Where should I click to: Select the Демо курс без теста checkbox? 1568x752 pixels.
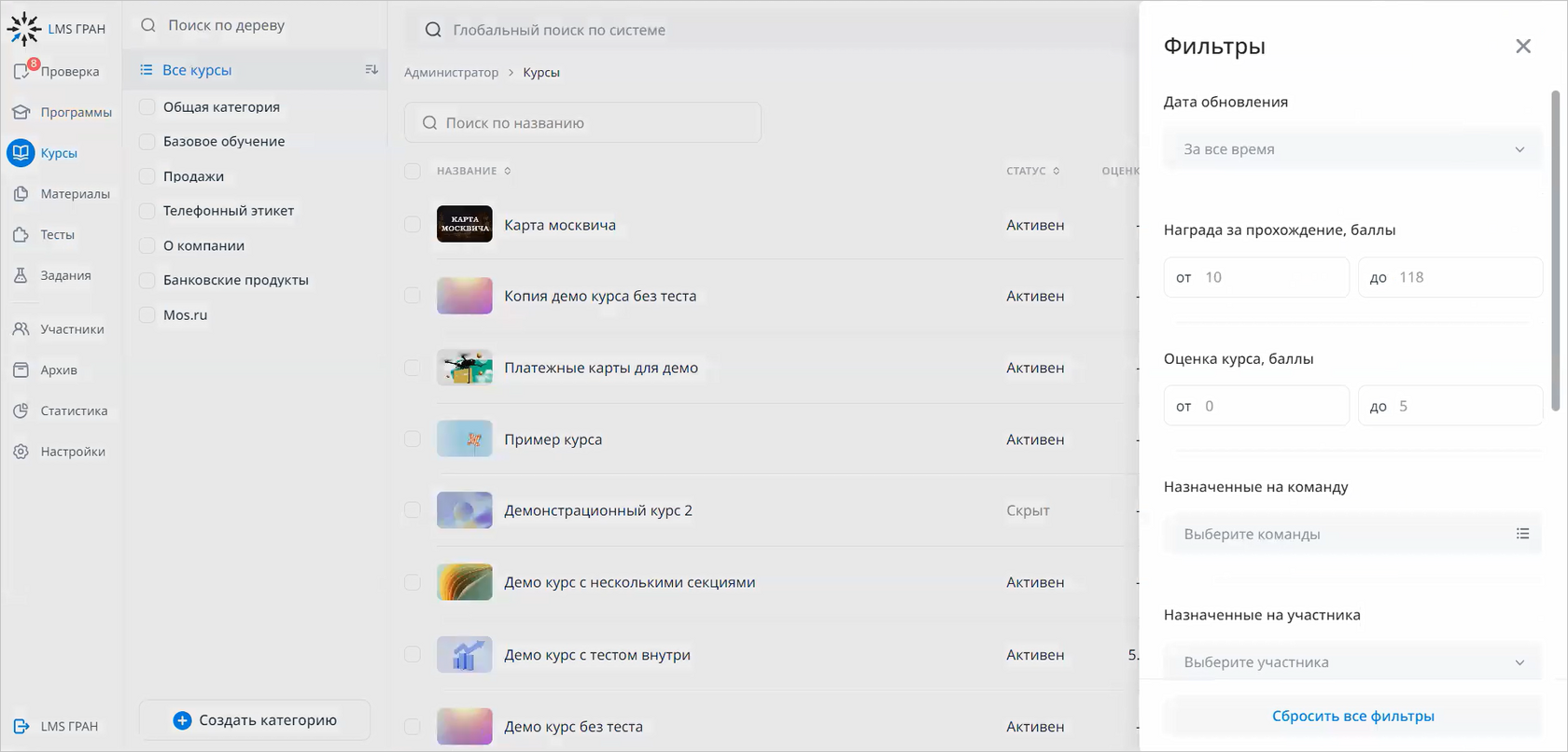coord(413,727)
